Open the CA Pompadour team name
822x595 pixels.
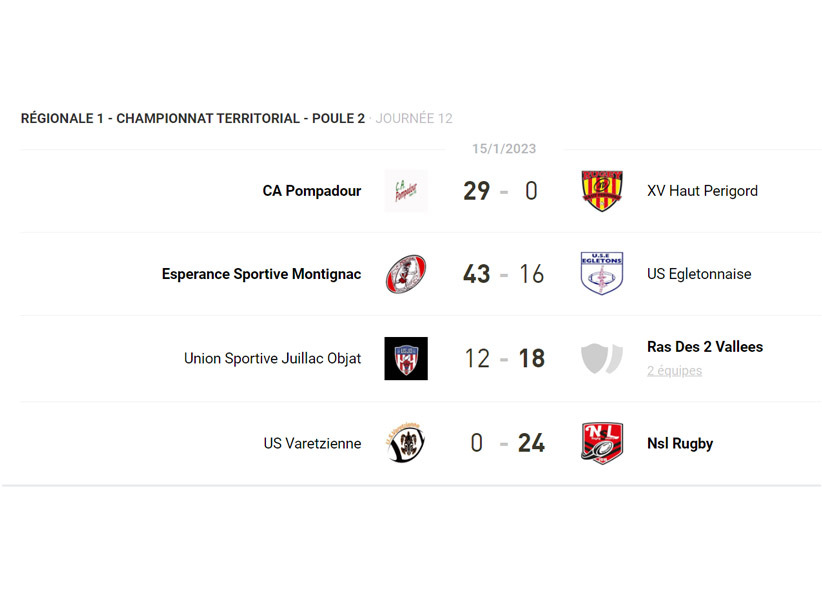coord(311,191)
